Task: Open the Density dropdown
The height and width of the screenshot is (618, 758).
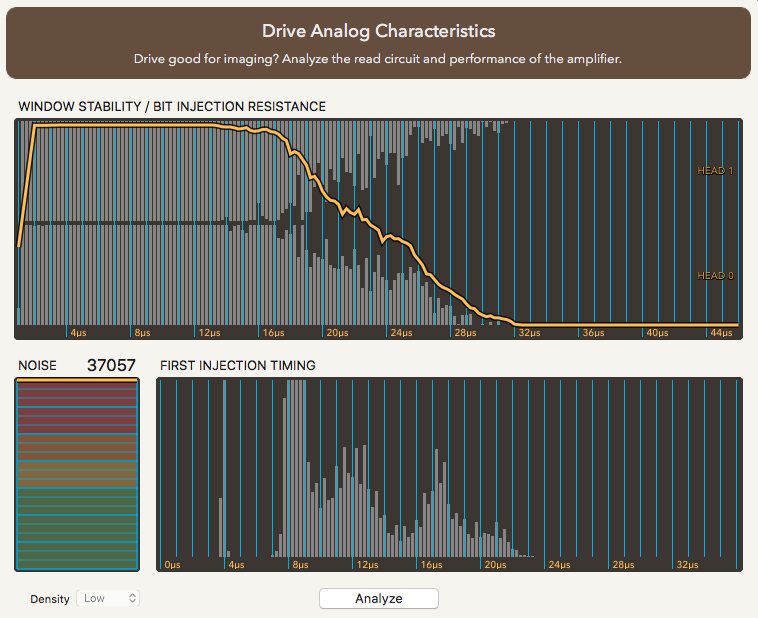Action: coord(109,598)
